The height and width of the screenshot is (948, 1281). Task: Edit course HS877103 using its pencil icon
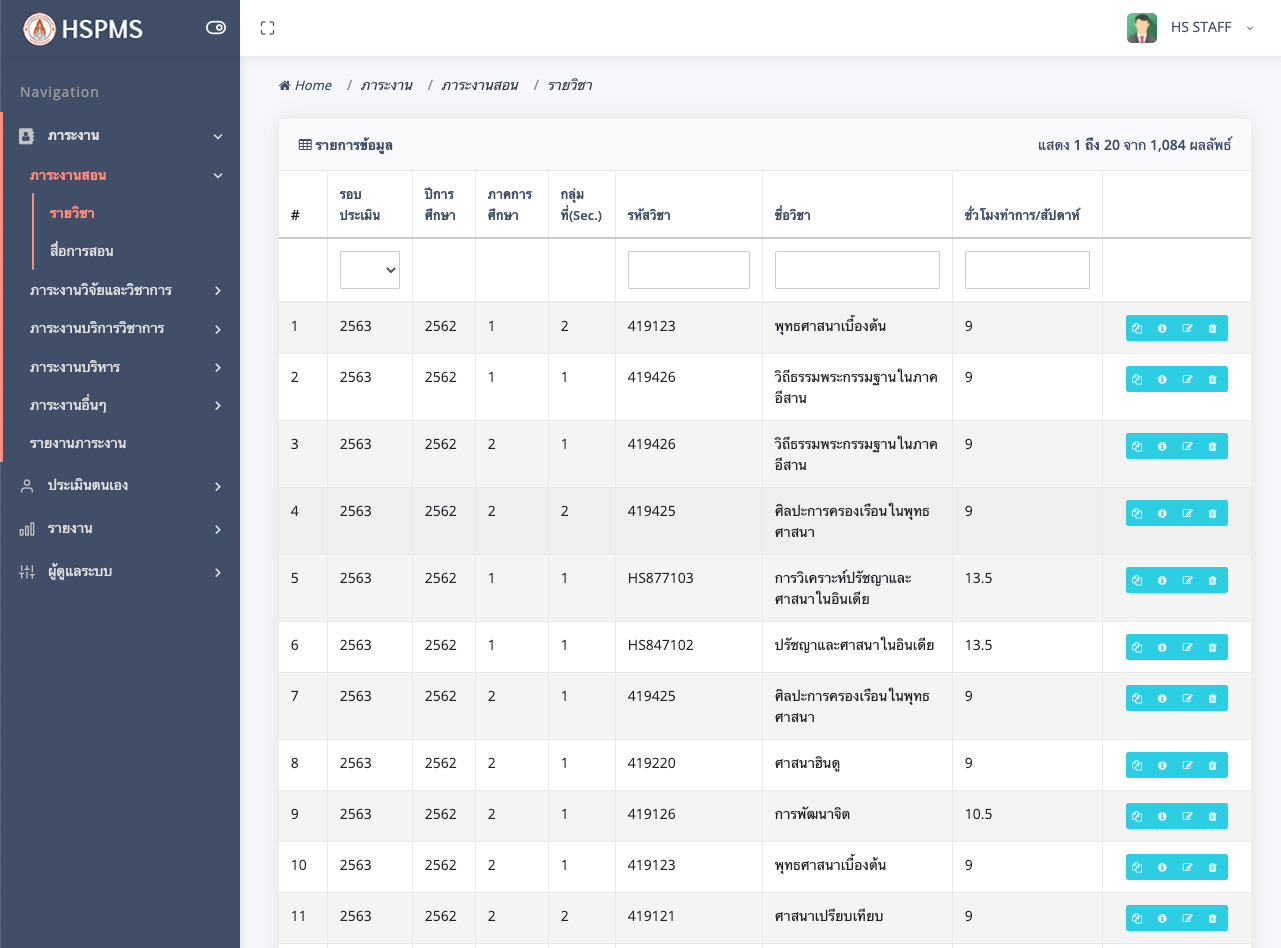[1188, 580]
